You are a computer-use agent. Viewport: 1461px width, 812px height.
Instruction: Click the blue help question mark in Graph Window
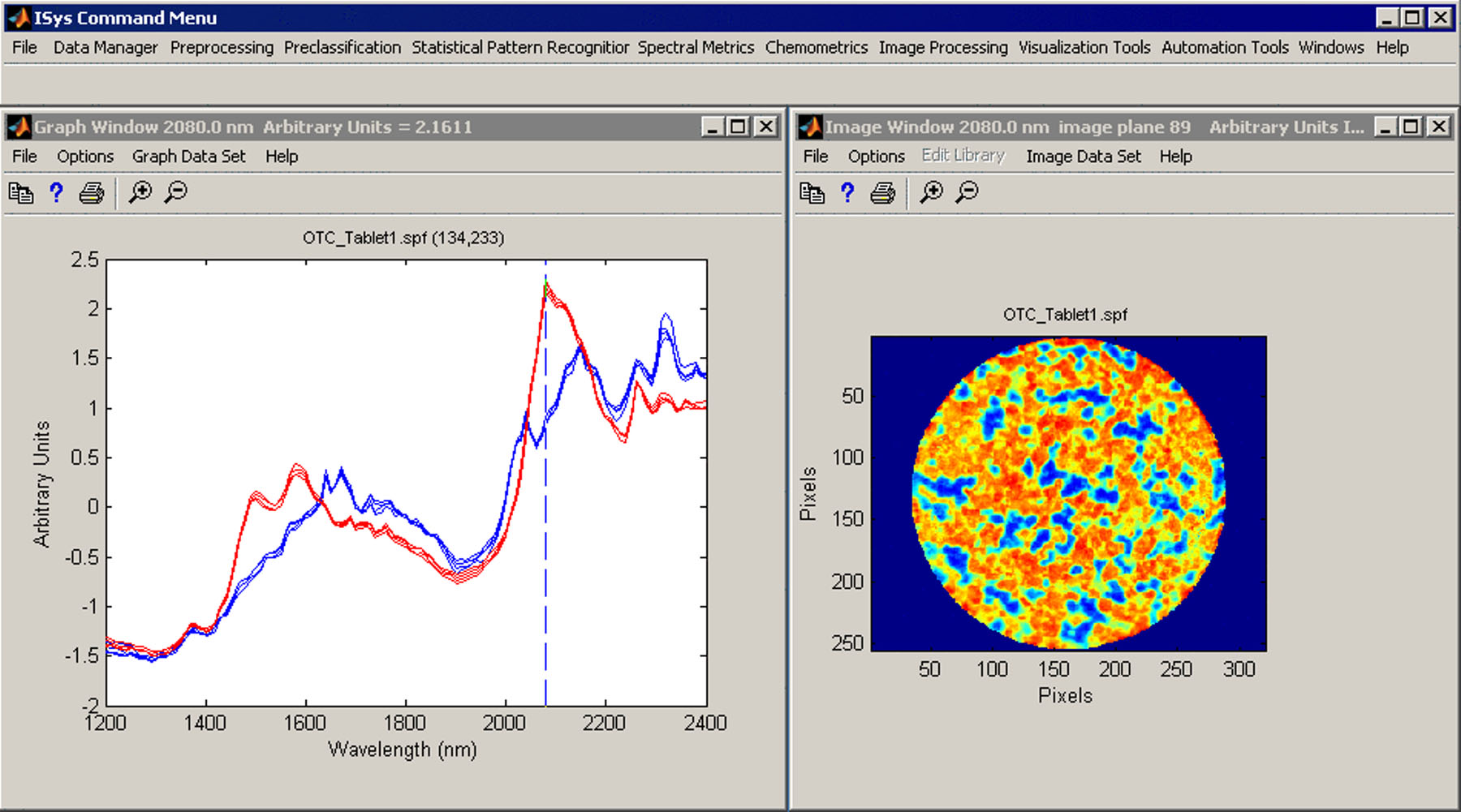tap(56, 192)
